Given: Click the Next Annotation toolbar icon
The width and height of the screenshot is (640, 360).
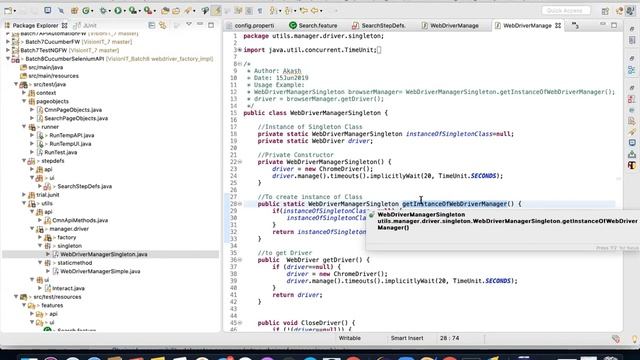Looking at the screenshot, I should point(273,11).
